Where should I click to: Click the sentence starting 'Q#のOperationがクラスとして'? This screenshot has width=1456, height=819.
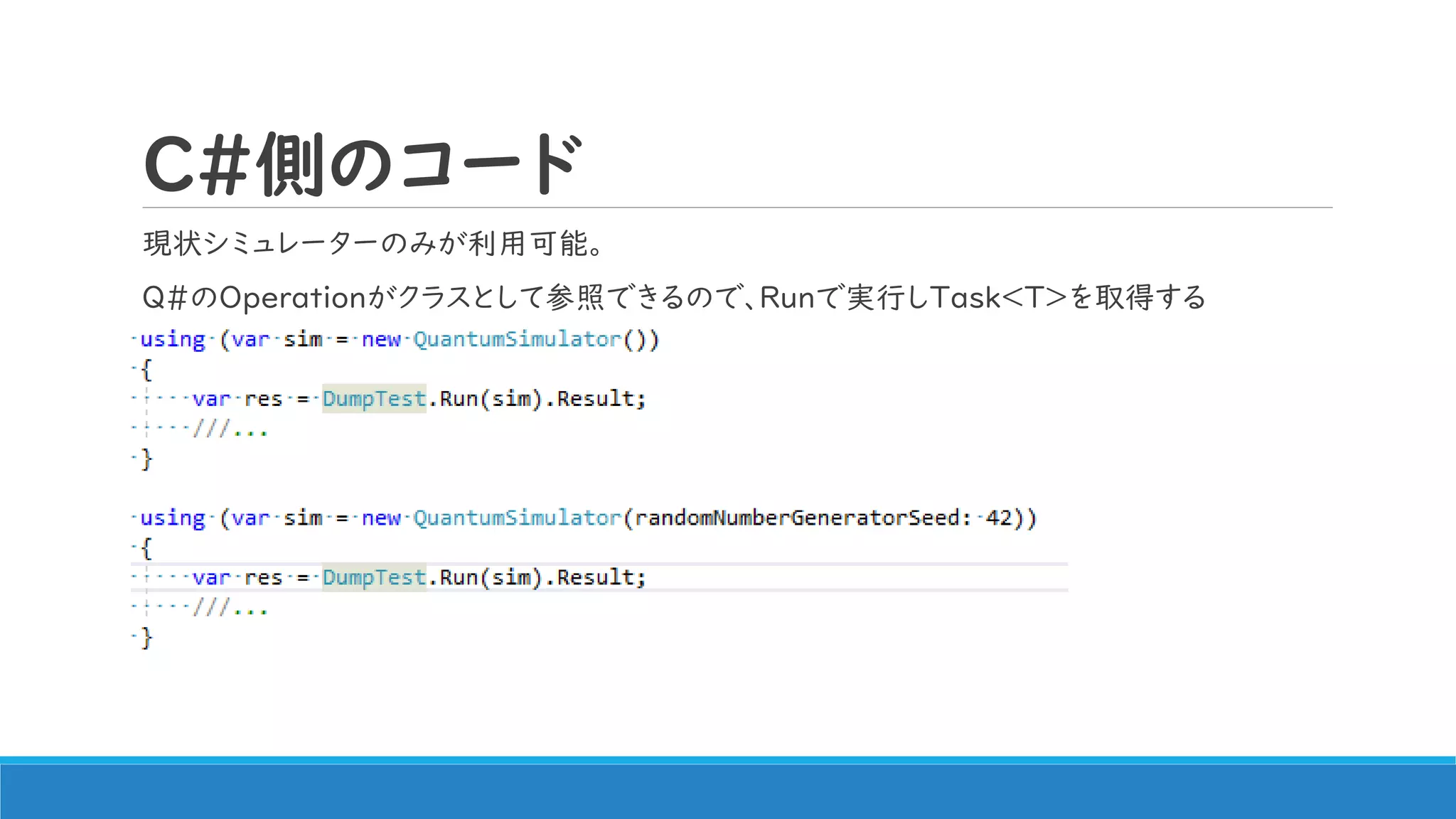674,297
